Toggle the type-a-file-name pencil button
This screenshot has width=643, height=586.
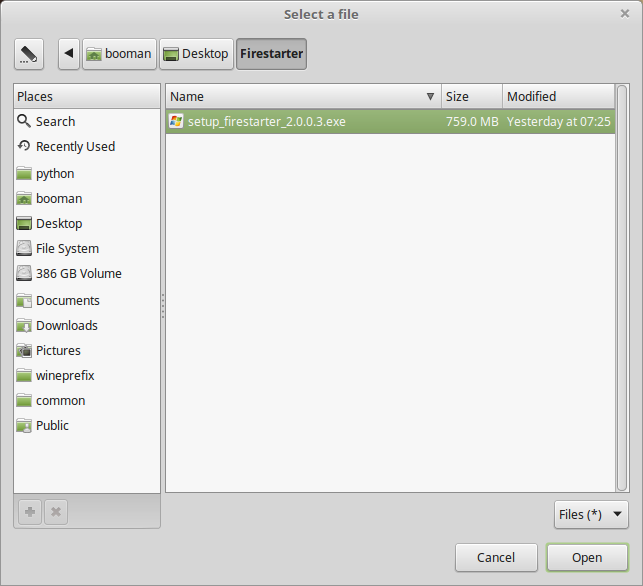point(29,54)
